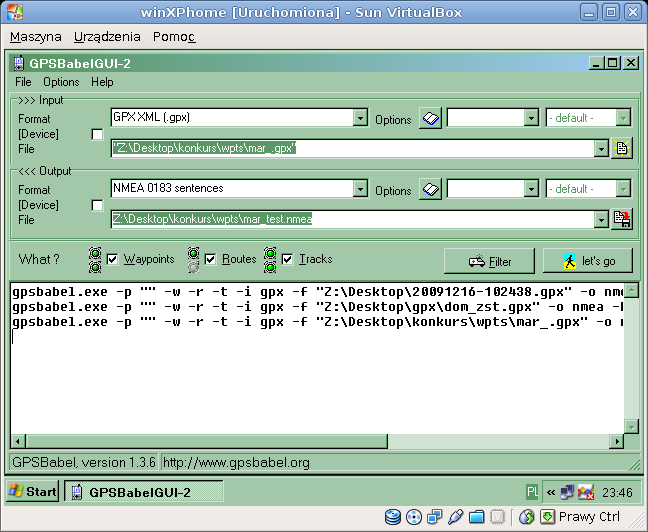
Task: Click VirtualBox shared folders status icon
Action: tap(476, 517)
